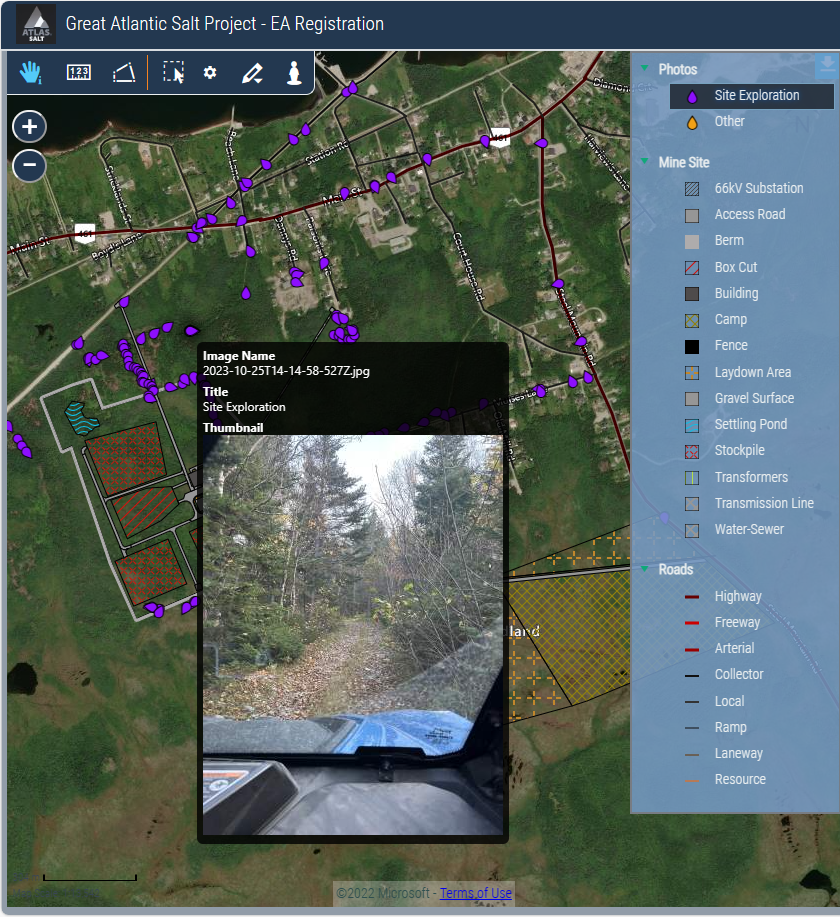Collapse the Mine Site legend group
This screenshot has height=917, width=840.
645,162
